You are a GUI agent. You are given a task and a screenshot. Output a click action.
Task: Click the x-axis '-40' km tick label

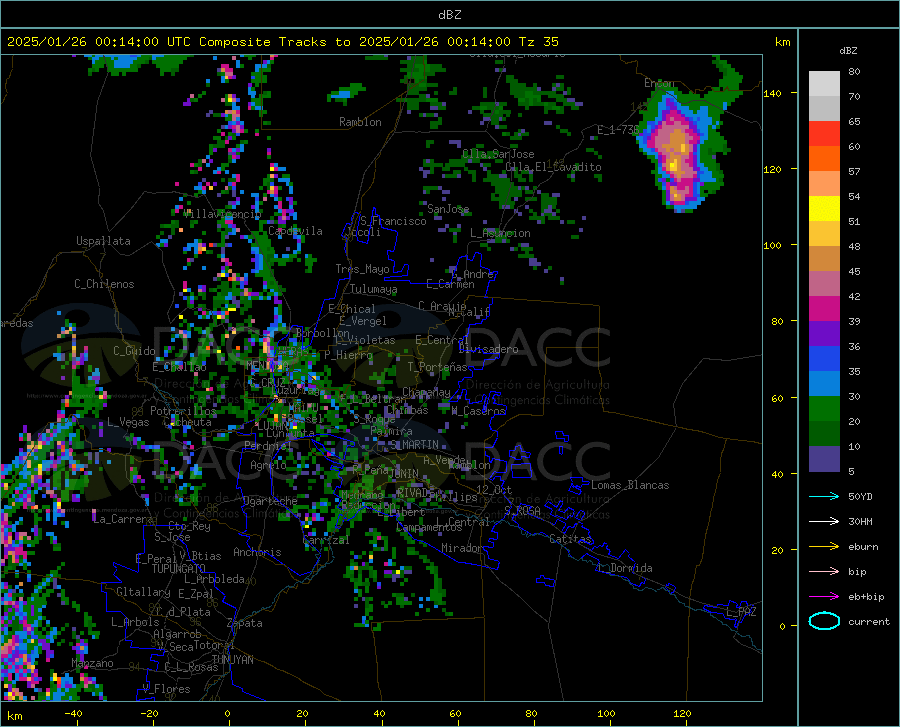tap(73, 714)
